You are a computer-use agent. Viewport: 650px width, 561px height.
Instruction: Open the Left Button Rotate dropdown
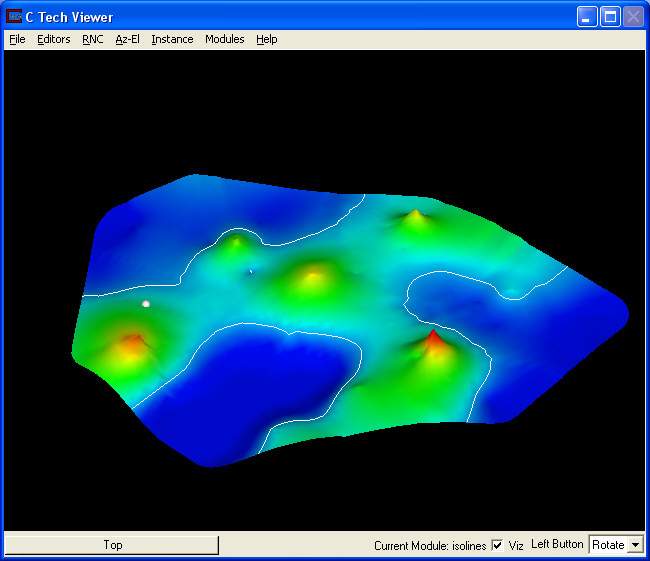click(x=616, y=545)
